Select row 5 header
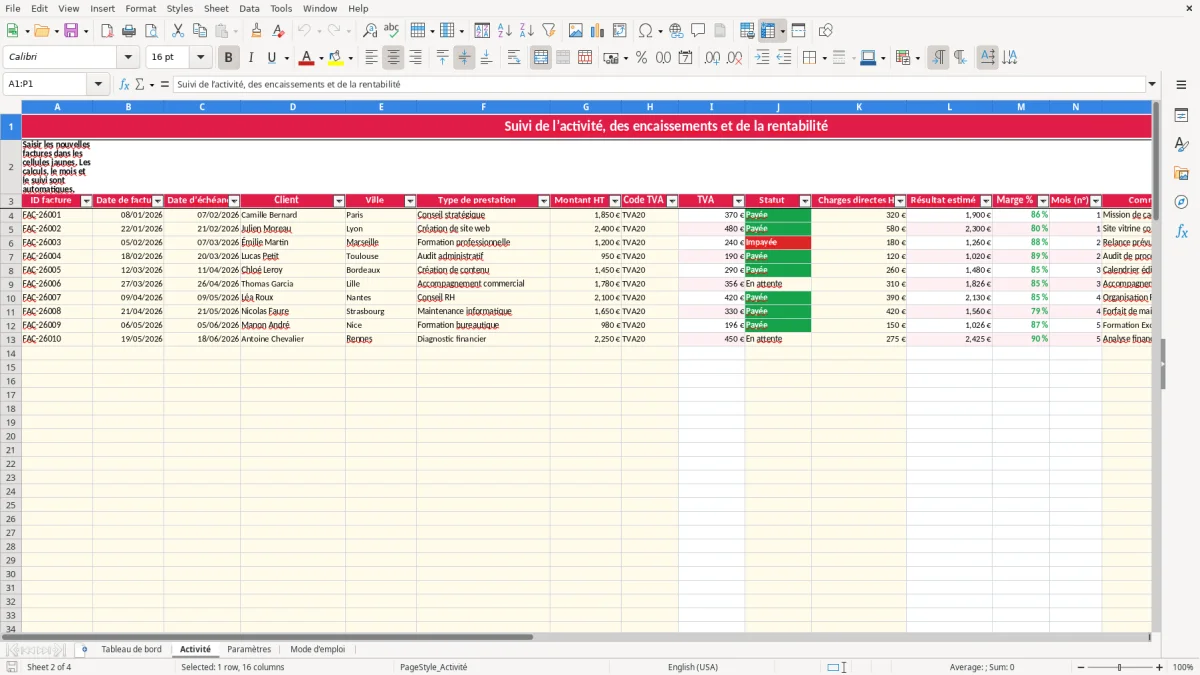The height and width of the screenshot is (675, 1200). point(10,229)
